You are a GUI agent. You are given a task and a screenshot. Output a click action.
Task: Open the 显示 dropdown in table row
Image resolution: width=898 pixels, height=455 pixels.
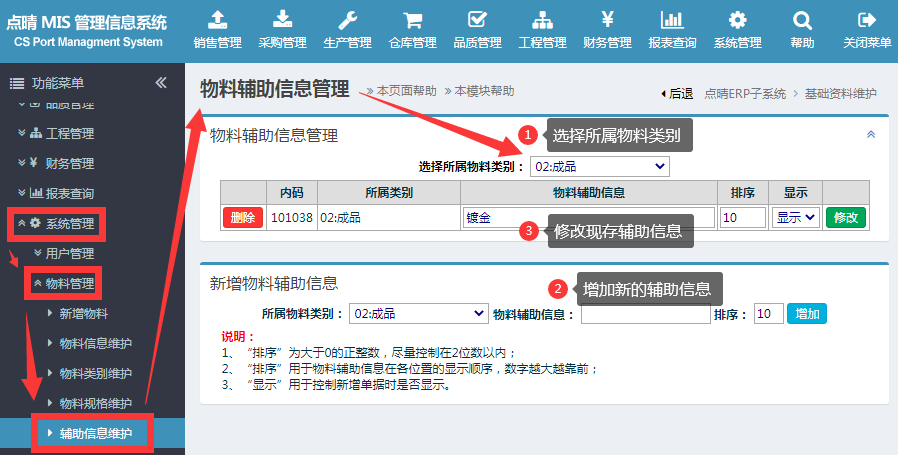[795, 217]
